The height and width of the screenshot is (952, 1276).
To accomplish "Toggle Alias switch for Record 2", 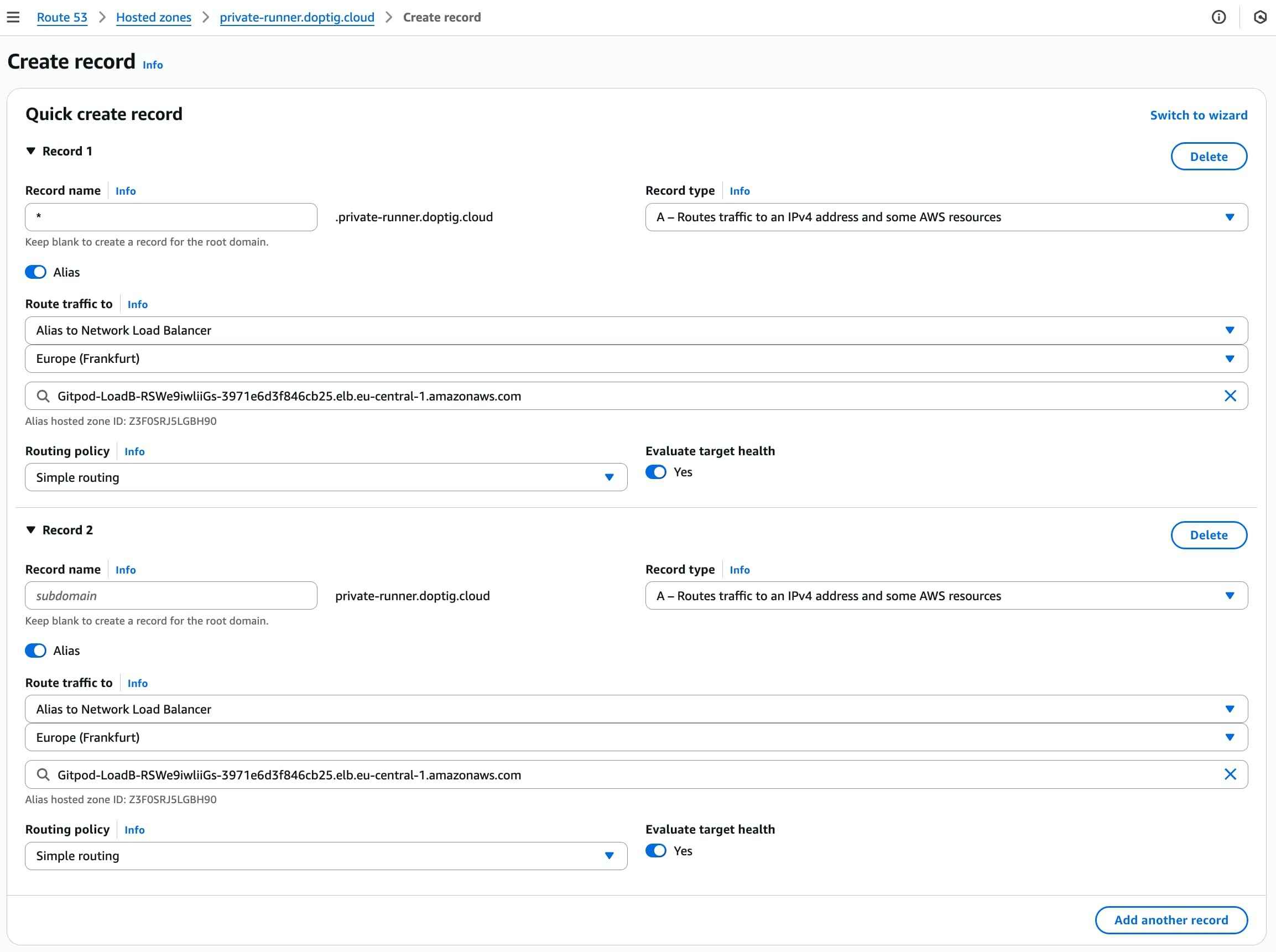I will (36, 651).
